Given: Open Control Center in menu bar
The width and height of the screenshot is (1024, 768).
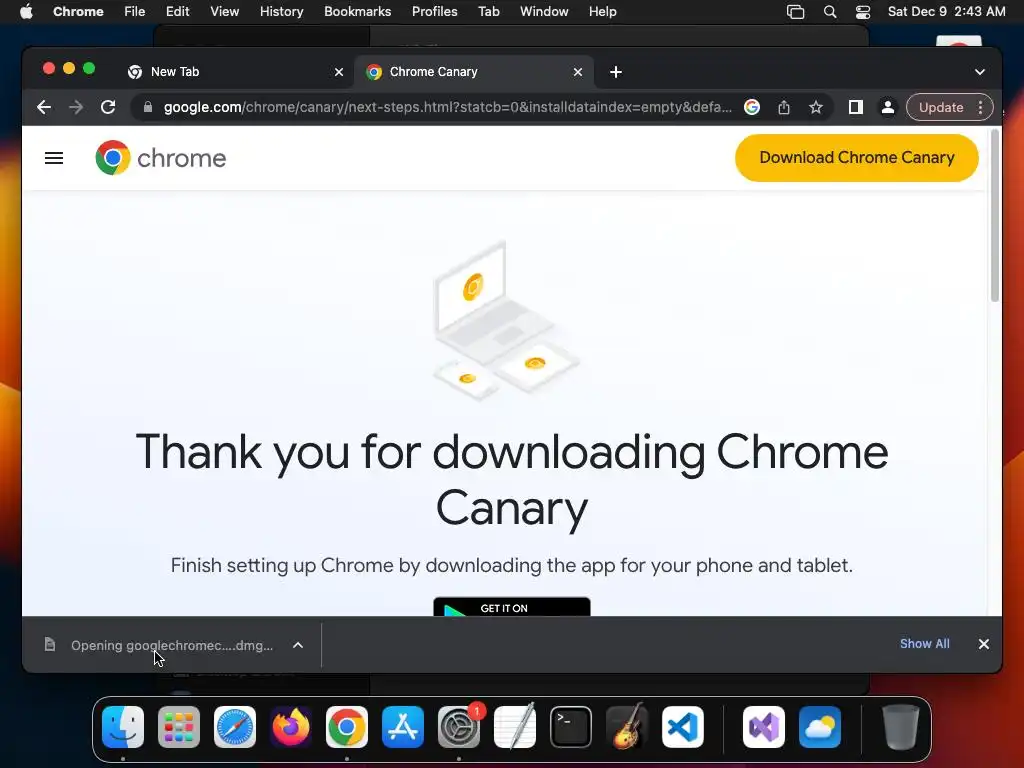Looking at the screenshot, I should [x=863, y=12].
